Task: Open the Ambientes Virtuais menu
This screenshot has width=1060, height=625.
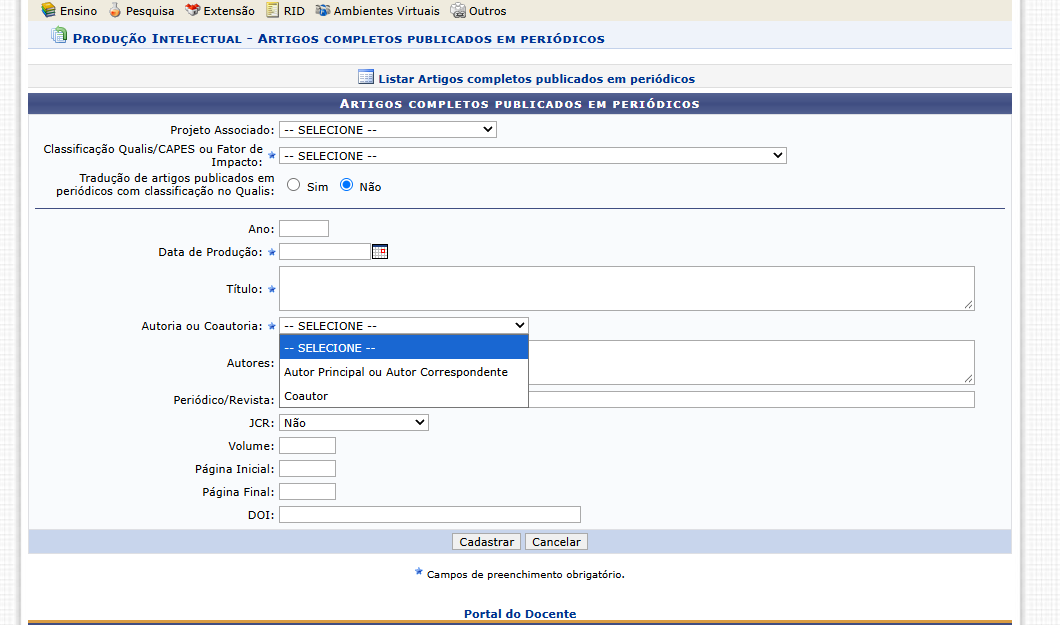Action: (387, 11)
